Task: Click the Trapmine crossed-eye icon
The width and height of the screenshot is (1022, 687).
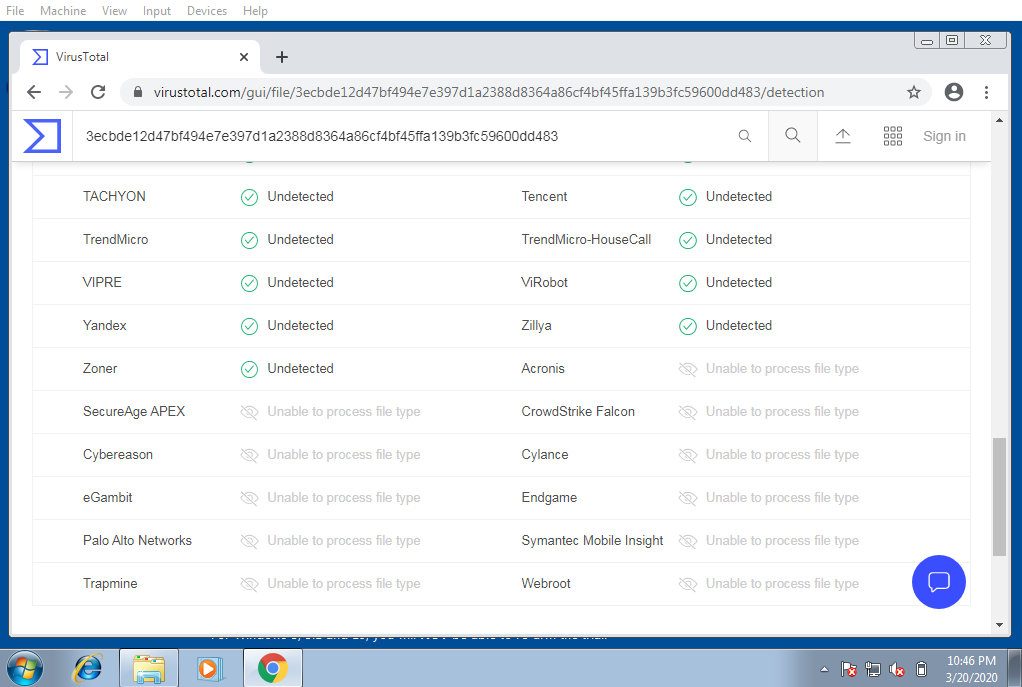Action: click(250, 584)
